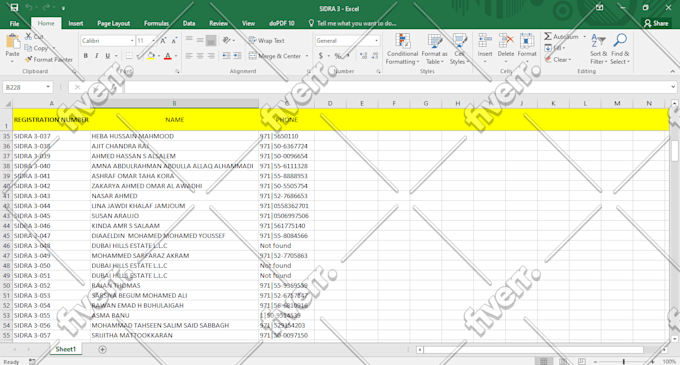
Task: Decrease indent of cell content
Action: click(x=226, y=56)
